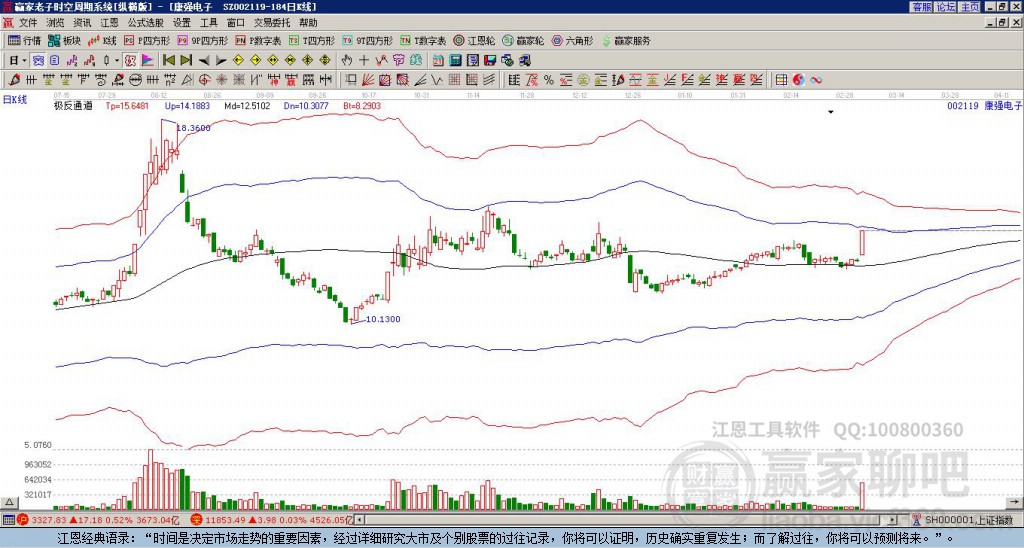
Task: Click the pink flag chart icon
Action: point(148,61)
